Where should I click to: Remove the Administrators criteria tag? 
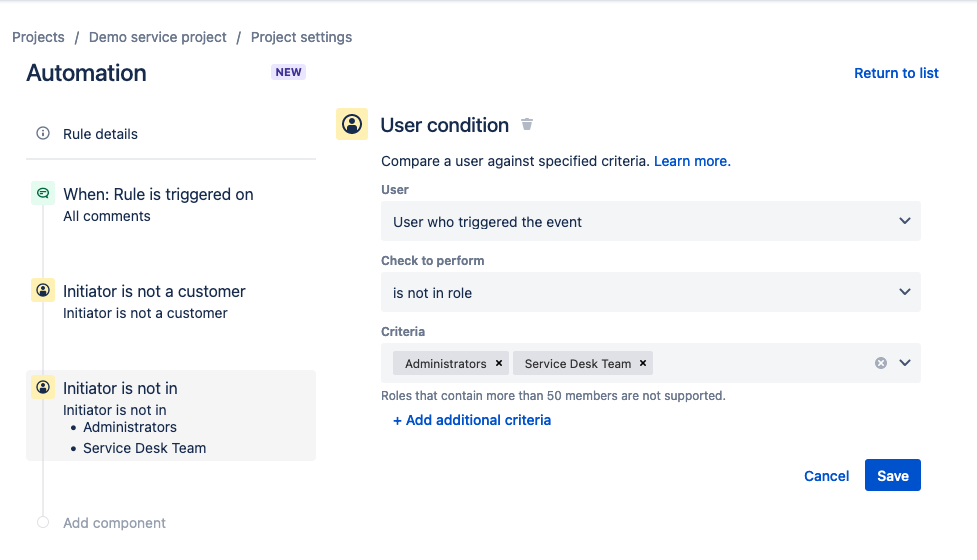499,363
